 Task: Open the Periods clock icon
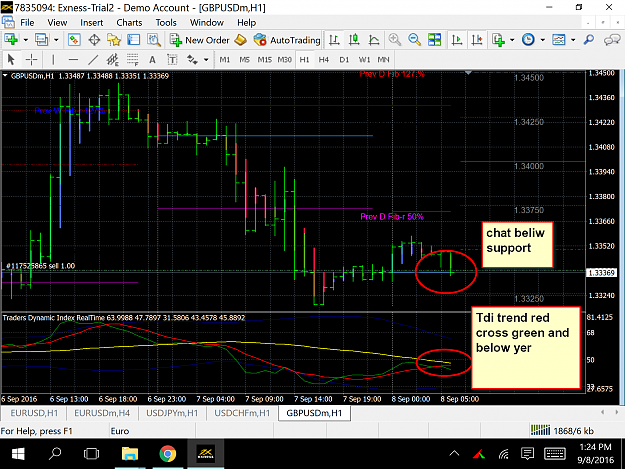pyautogui.click(x=528, y=39)
